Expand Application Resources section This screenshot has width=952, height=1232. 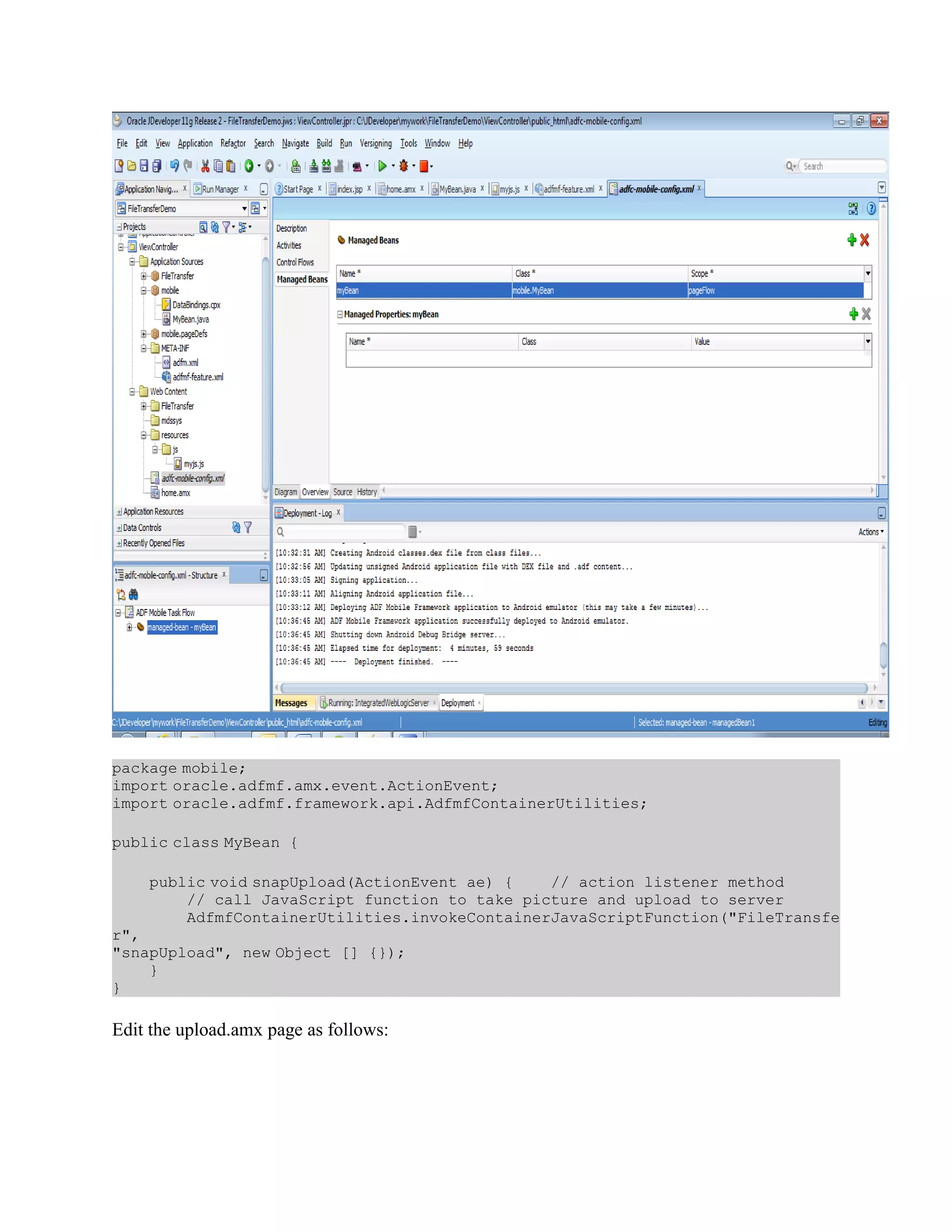click(119, 512)
